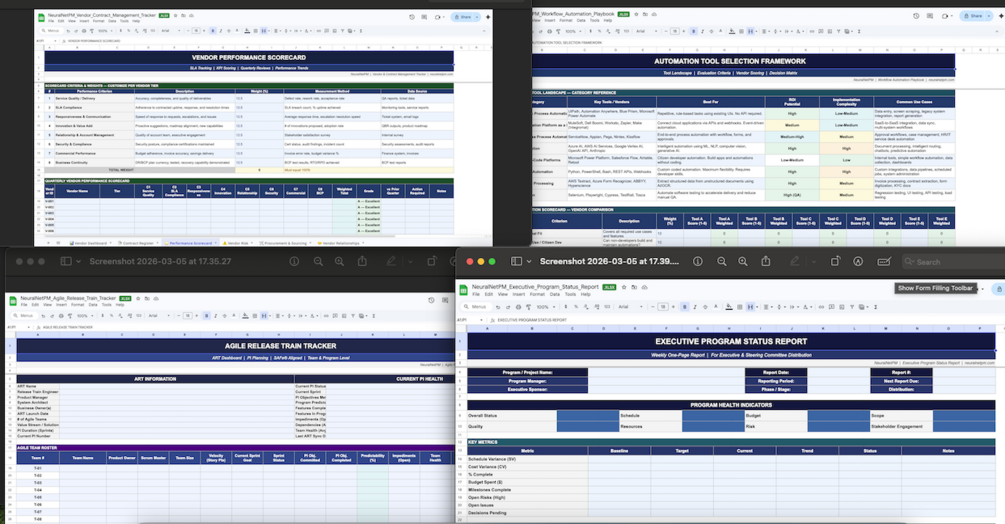Image resolution: width=1005 pixels, height=524 pixels.
Task: Click print icon in Executive Status Report toolbar
Action: pos(519,307)
